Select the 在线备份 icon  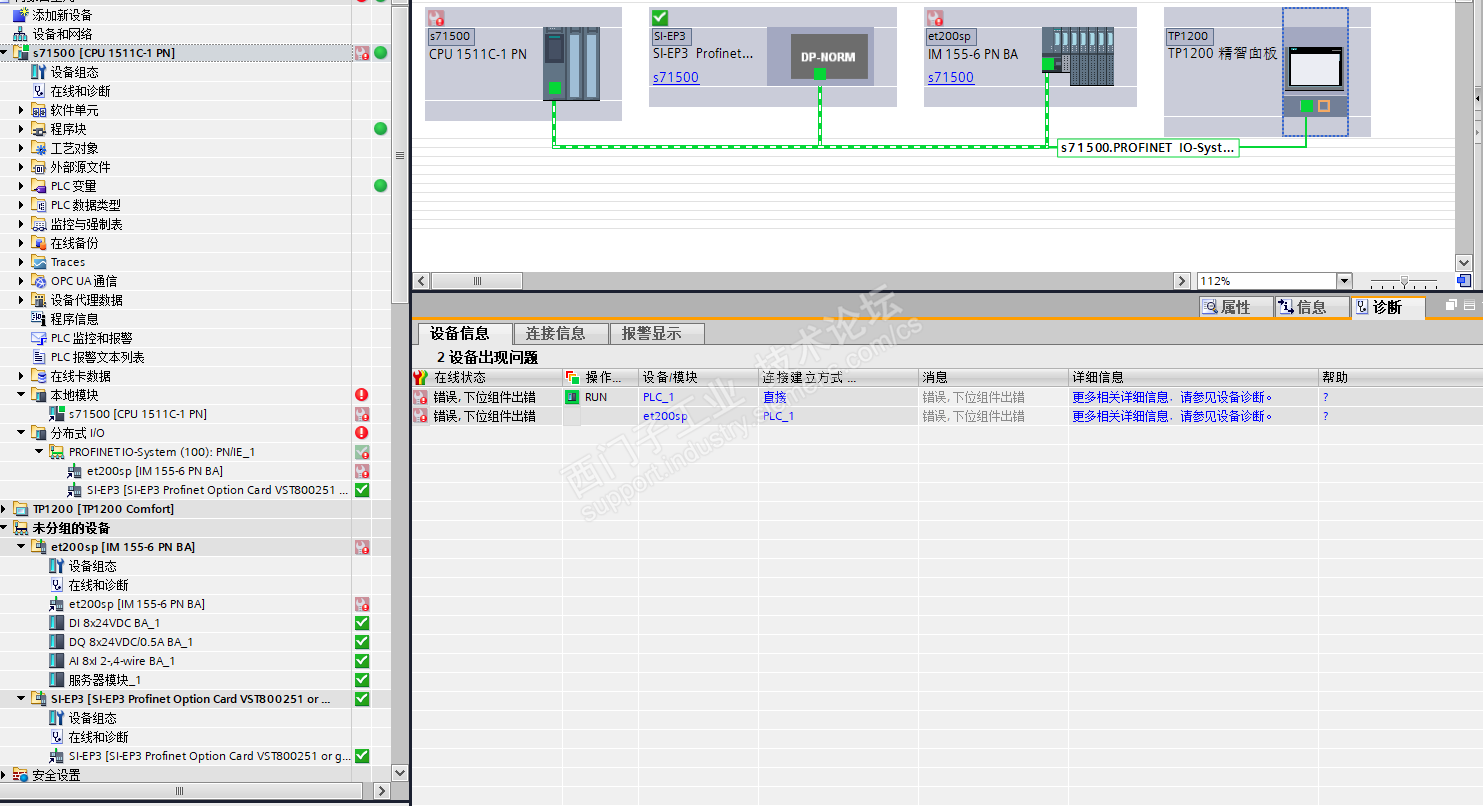40,243
